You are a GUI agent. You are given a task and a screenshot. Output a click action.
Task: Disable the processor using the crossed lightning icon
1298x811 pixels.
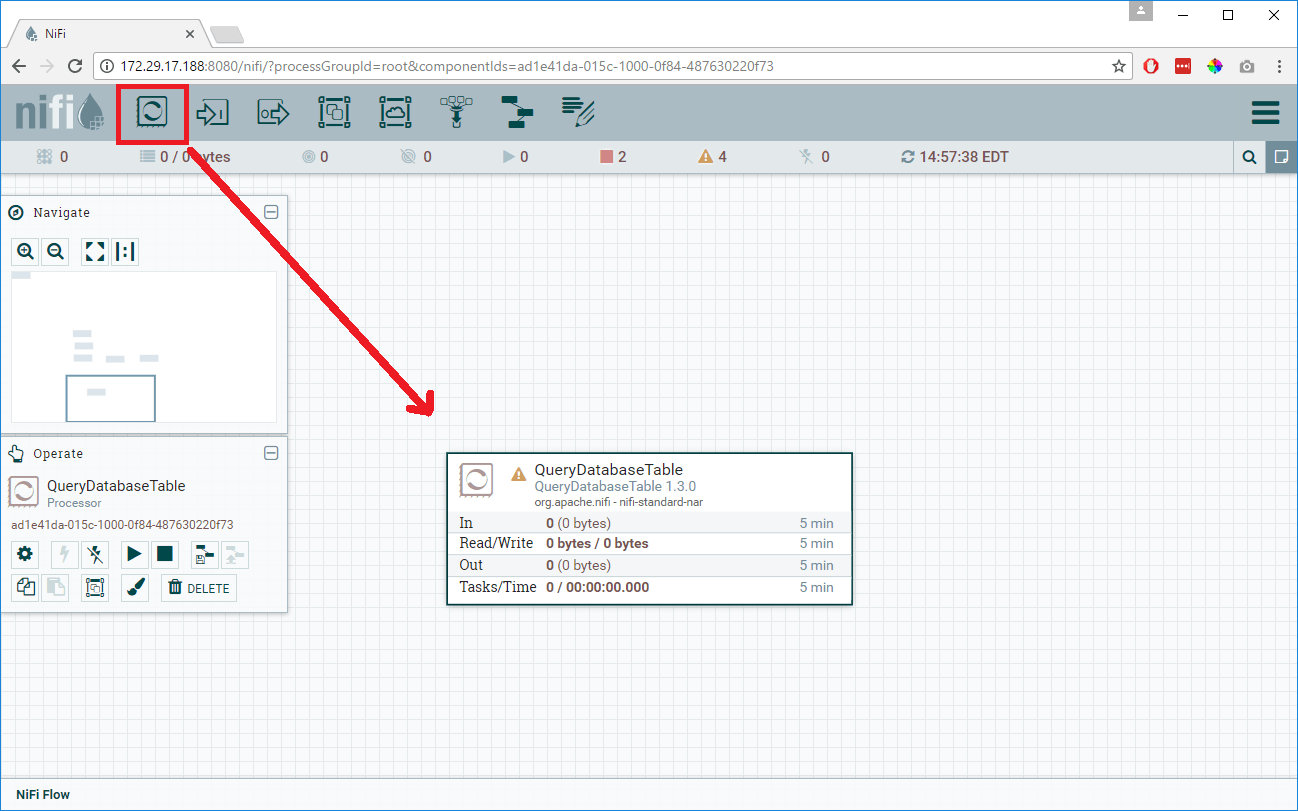click(x=95, y=554)
